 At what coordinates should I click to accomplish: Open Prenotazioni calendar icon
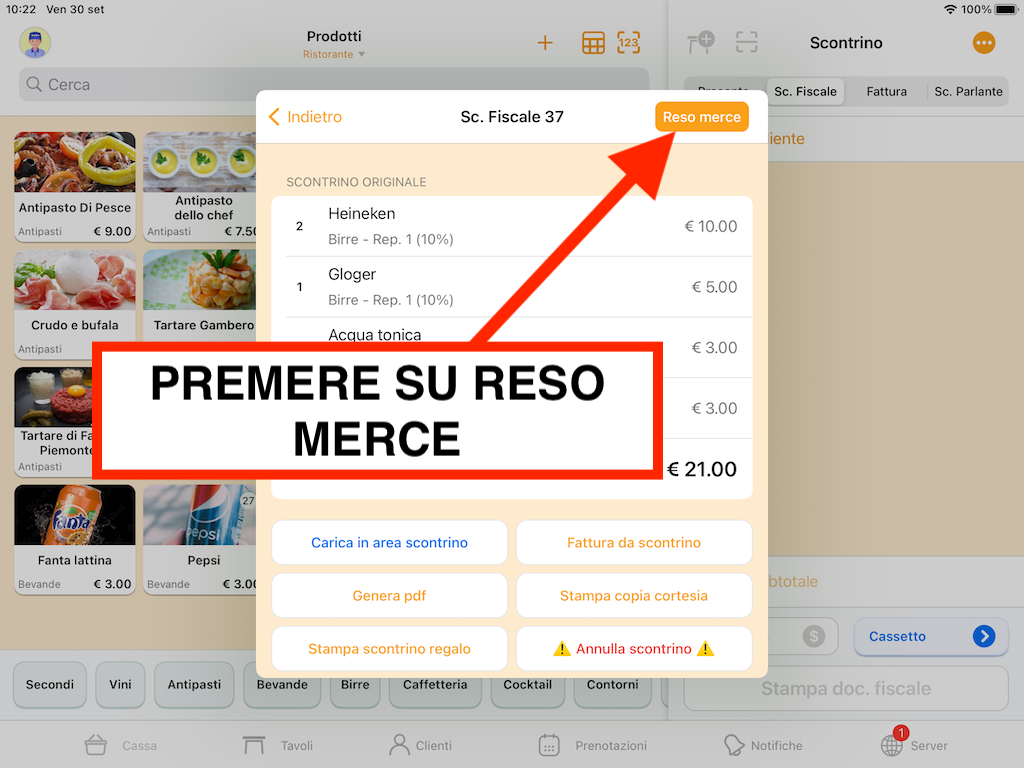tap(549, 745)
